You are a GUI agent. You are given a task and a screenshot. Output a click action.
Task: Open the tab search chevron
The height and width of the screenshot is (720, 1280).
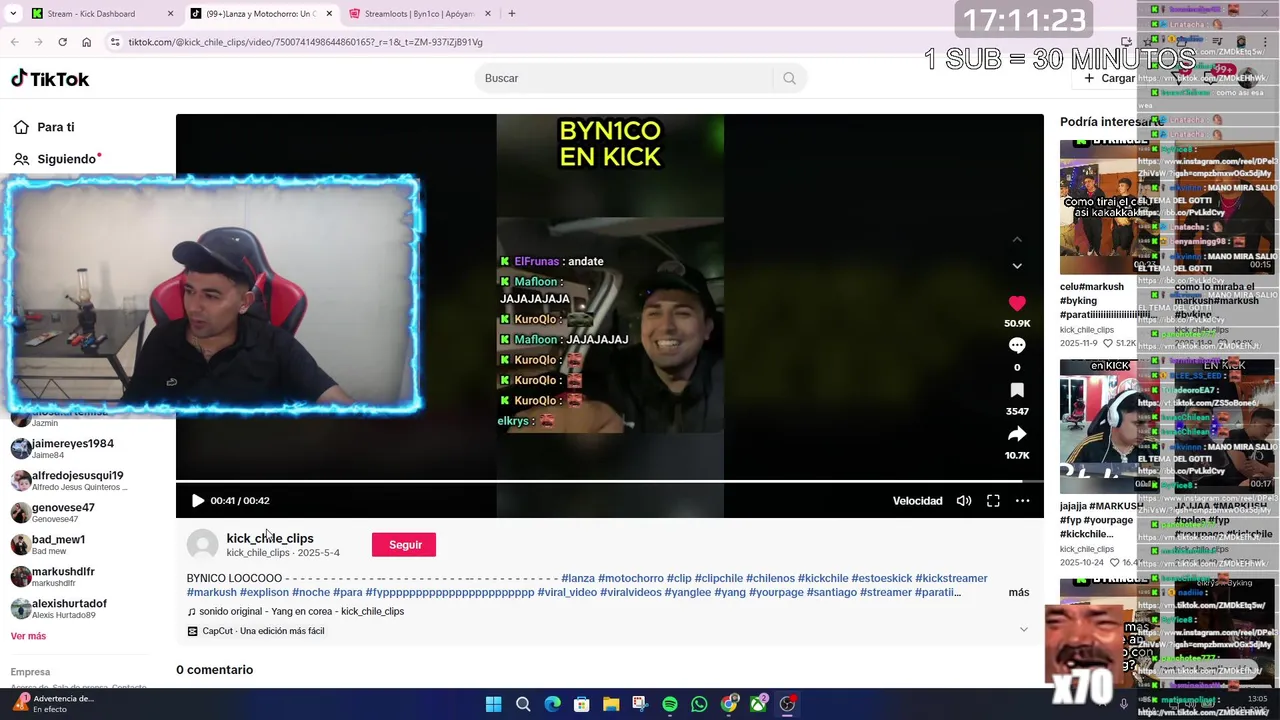click(x=13, y=14)
